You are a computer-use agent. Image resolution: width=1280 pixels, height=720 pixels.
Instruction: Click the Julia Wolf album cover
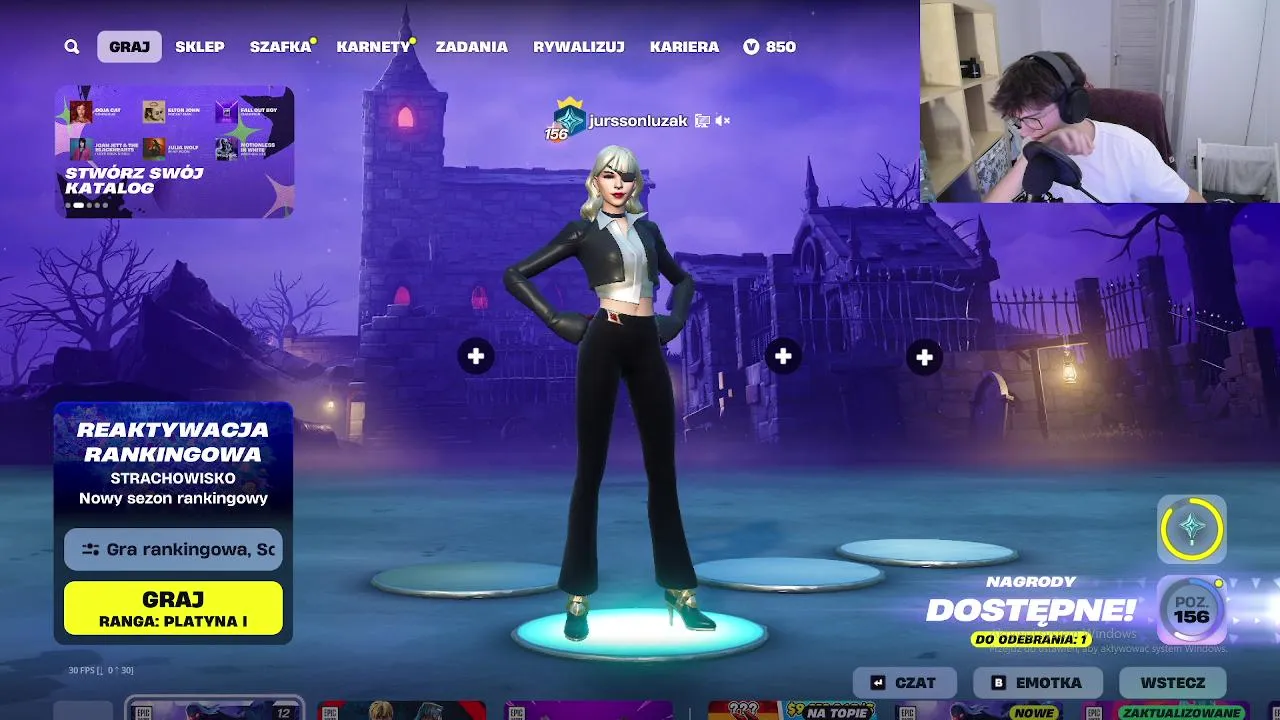(x=154, y=148)
